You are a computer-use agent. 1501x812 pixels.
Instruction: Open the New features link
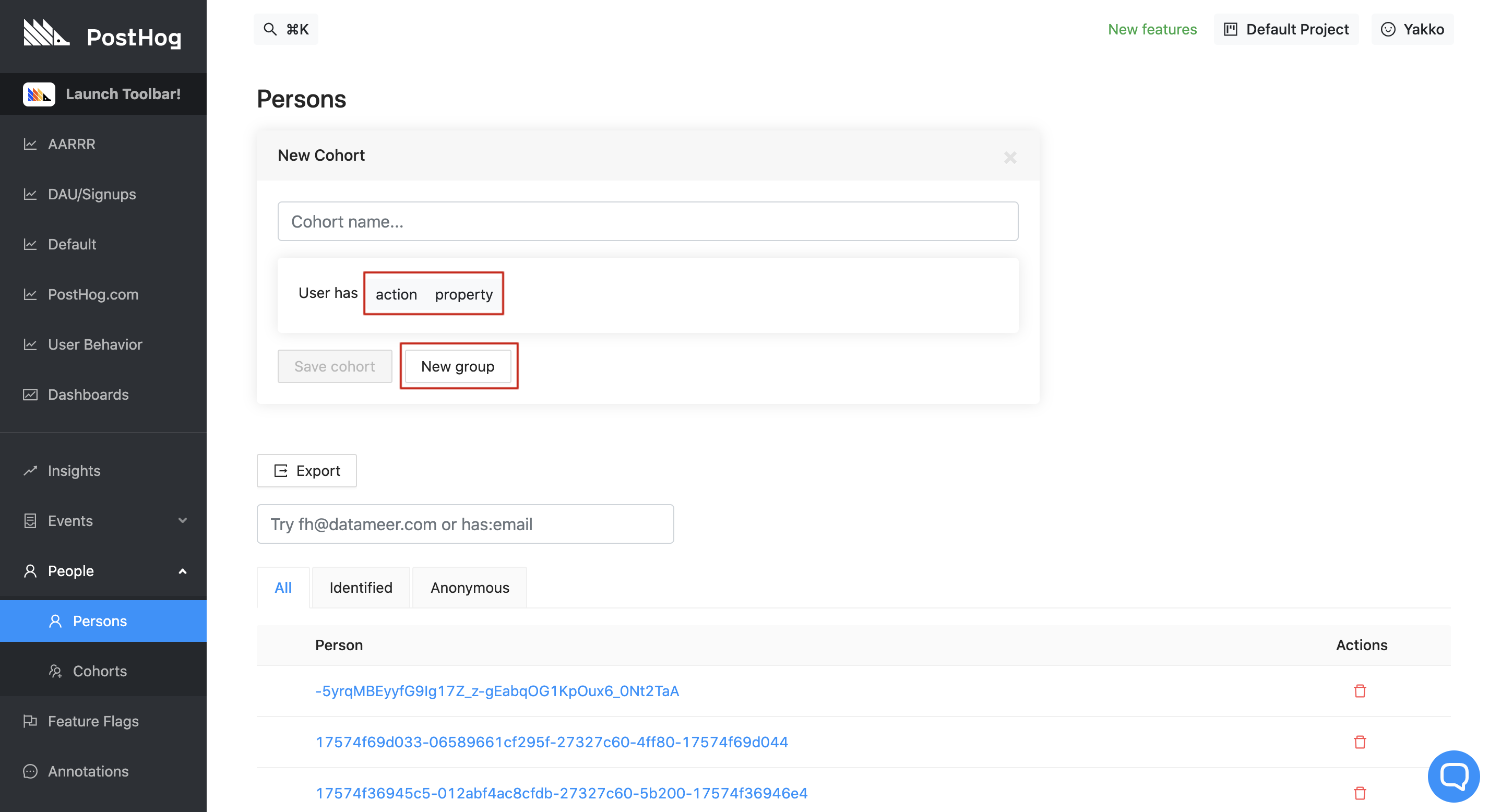(x=1152, y=29)
